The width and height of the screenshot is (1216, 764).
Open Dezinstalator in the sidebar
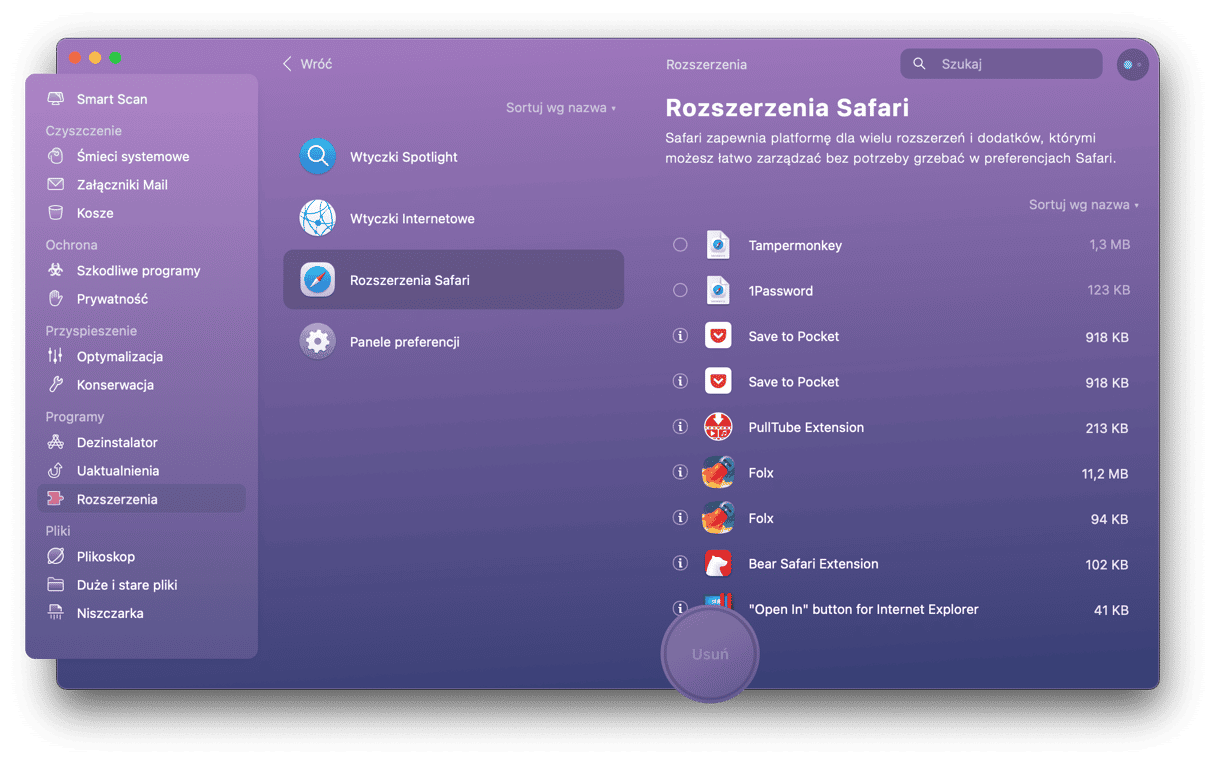(x=117, y=442)
